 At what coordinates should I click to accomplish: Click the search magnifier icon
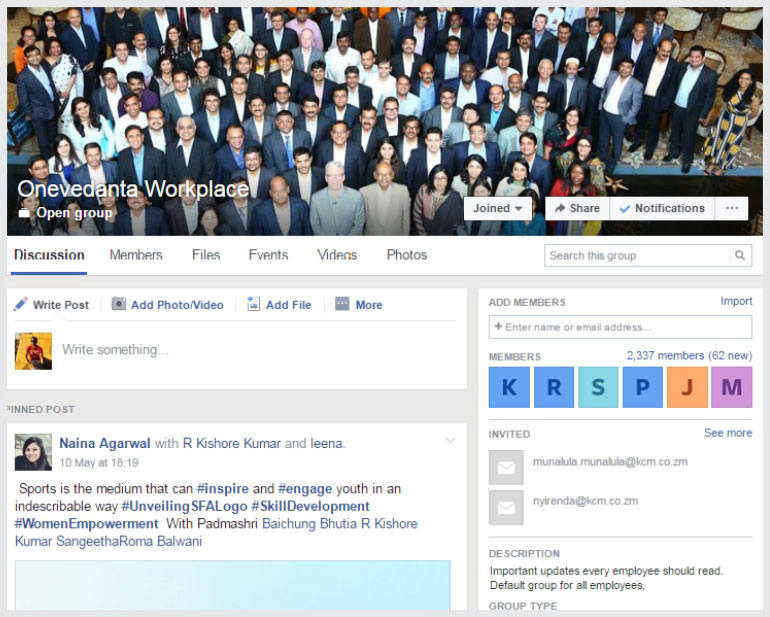point(740,255)
